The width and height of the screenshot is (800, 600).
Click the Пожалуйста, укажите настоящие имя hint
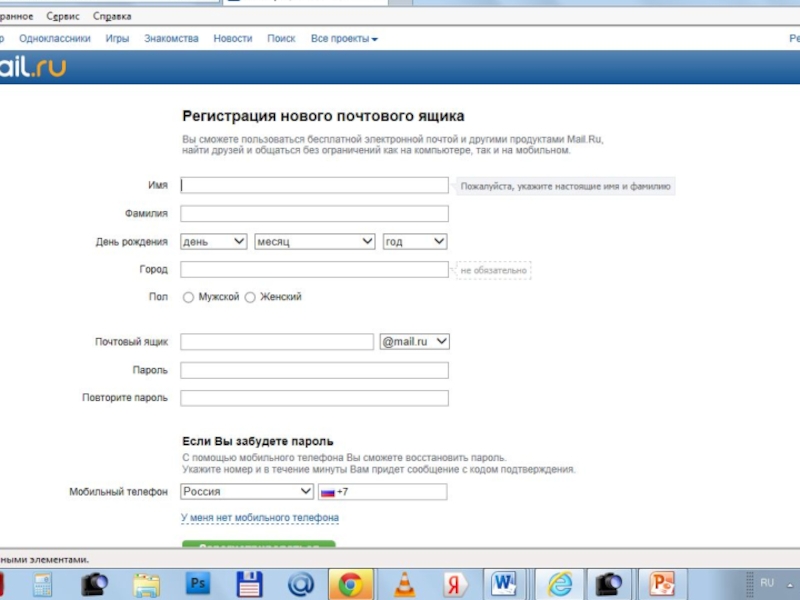pos(565,186)
